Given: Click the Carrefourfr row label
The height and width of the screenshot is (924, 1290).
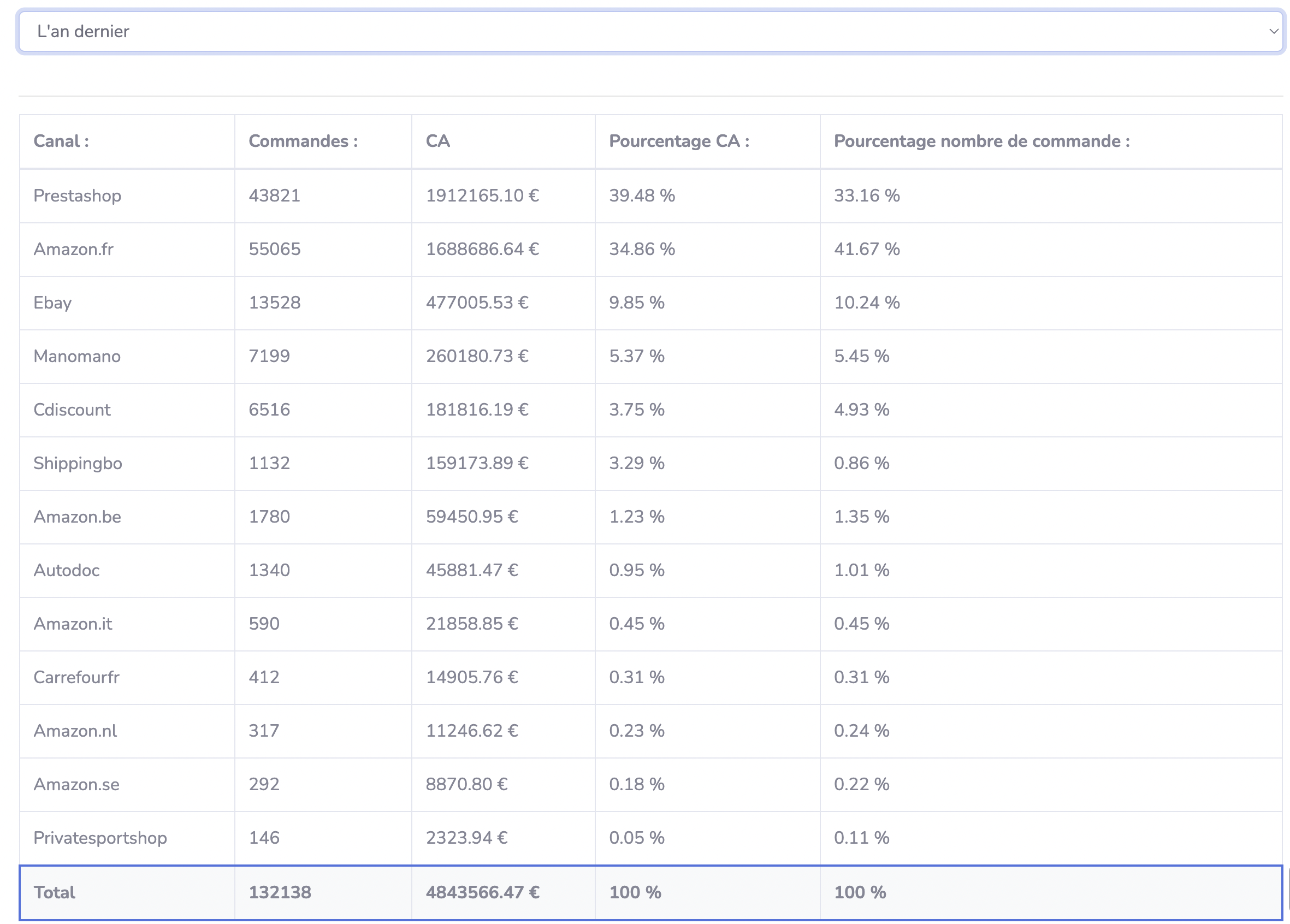Looking at the screenshot, I should click(76, 677).
